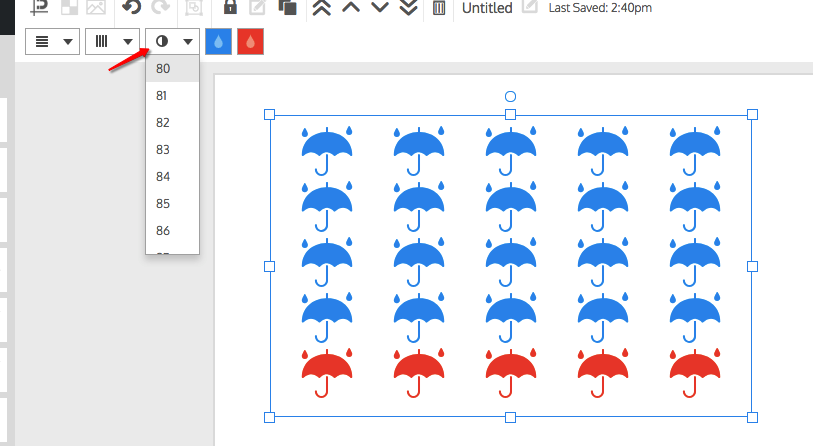Choose 83 from the opacity list
Viewport: 813px width, 446px height.
pos(163,150)
